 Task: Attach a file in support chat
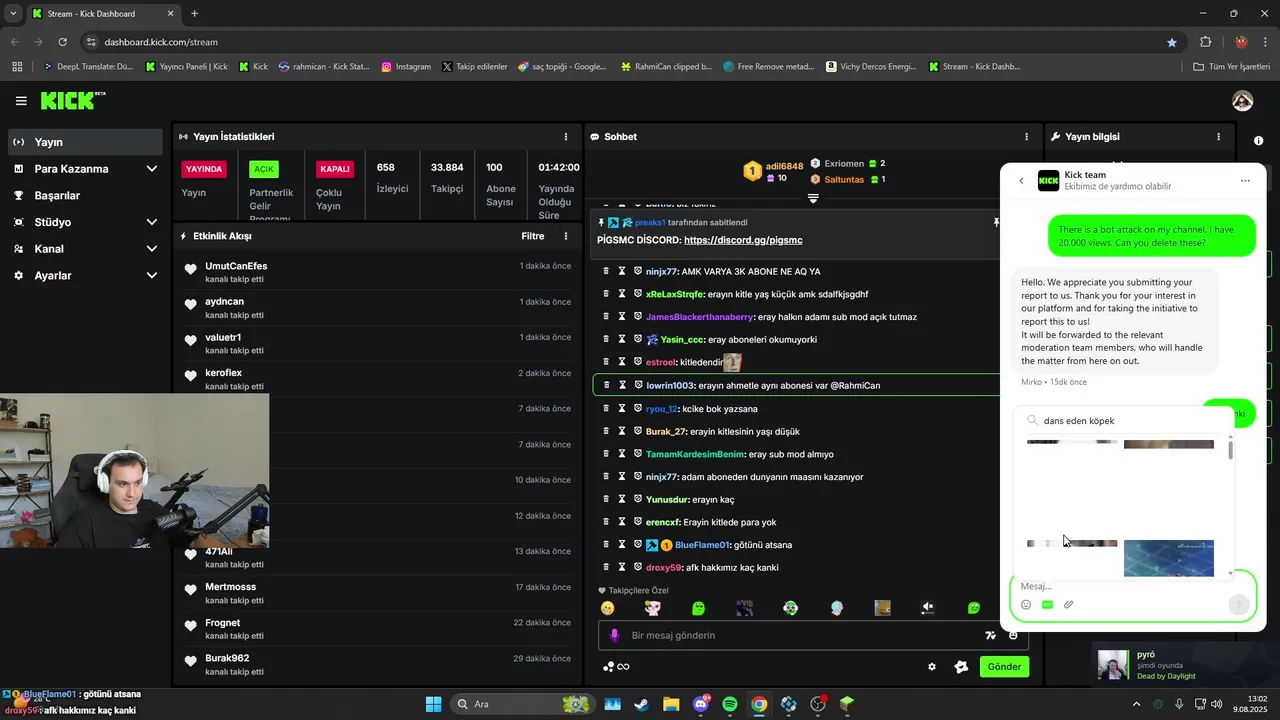click(x=1068, y=605)
